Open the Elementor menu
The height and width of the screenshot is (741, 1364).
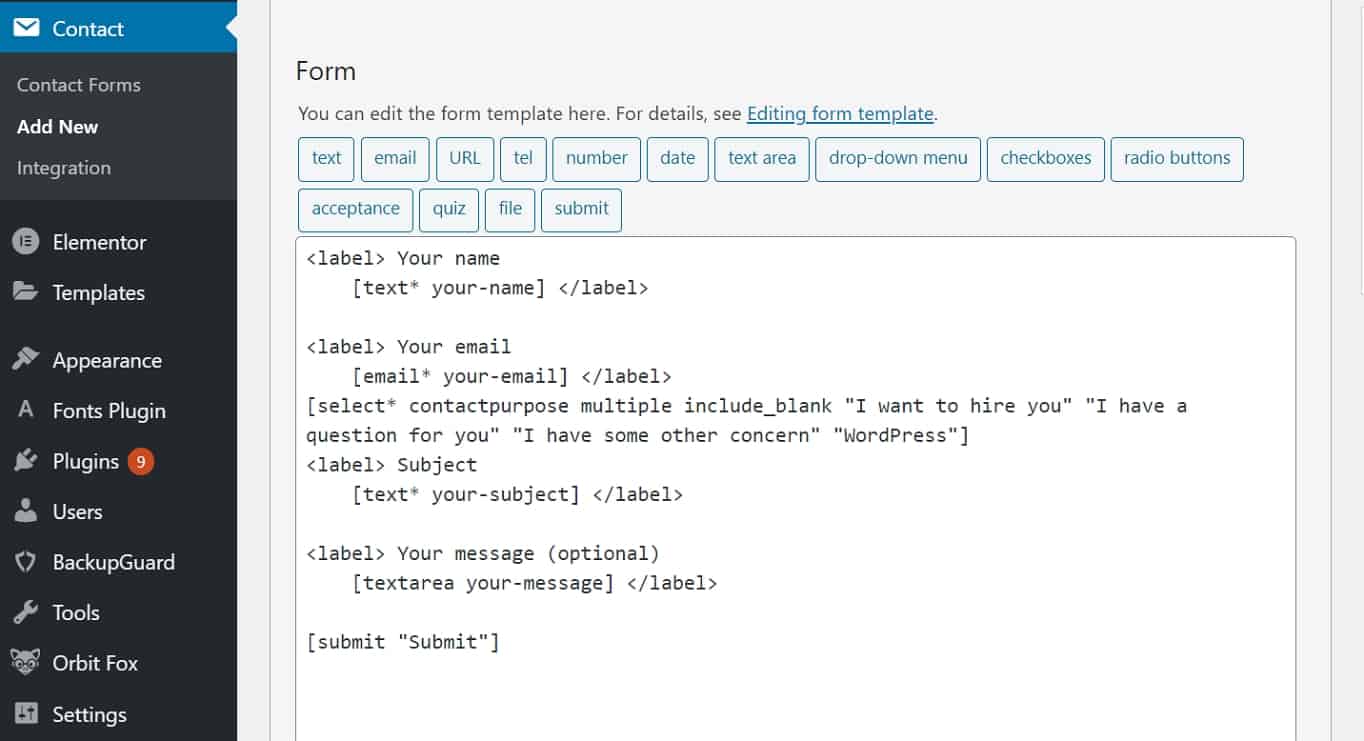[118, 242]
